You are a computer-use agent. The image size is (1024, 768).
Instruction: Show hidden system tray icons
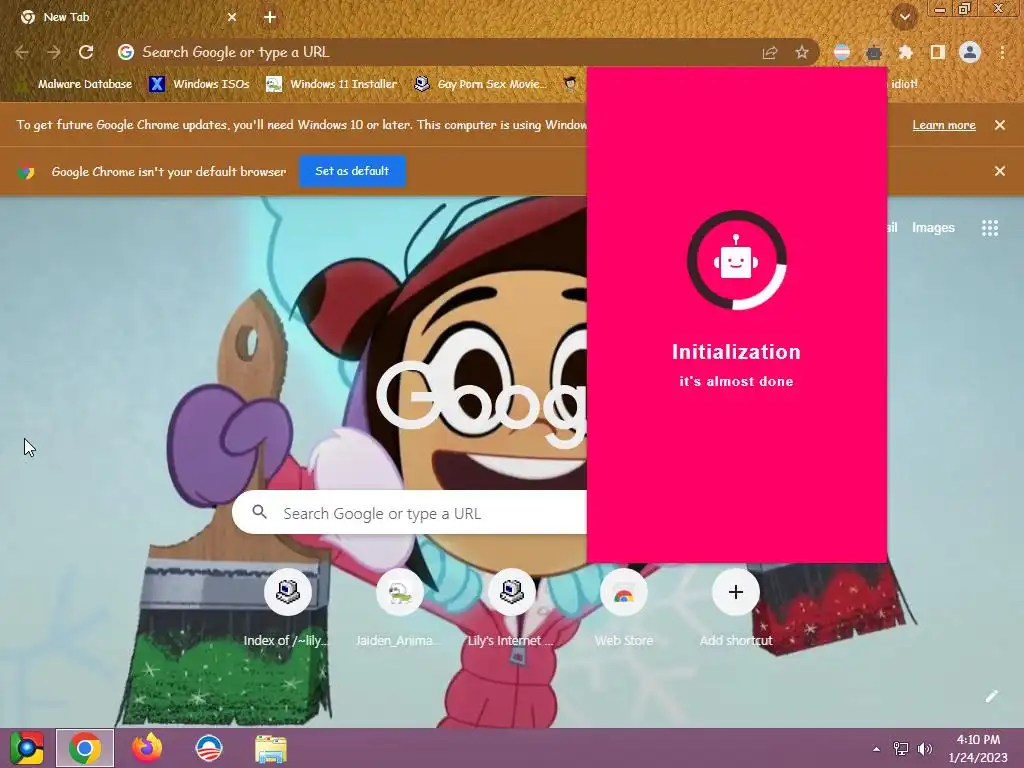876,749
